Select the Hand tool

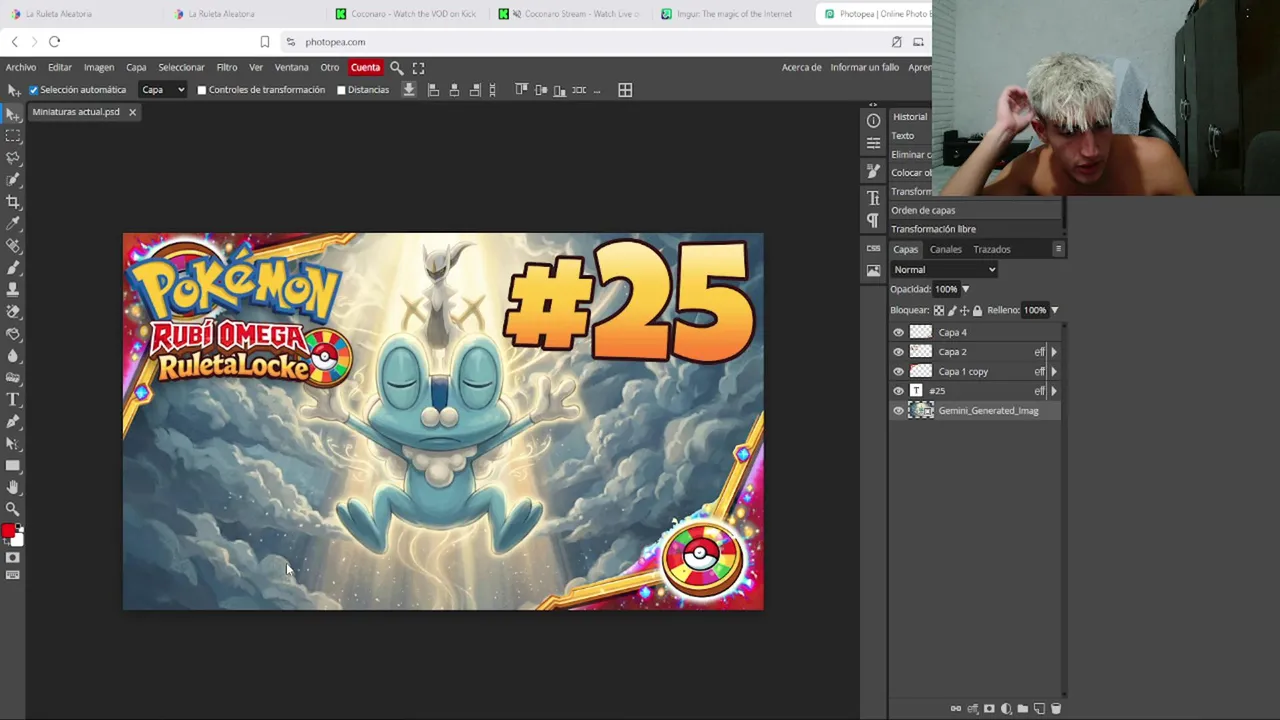coord(13,487)
